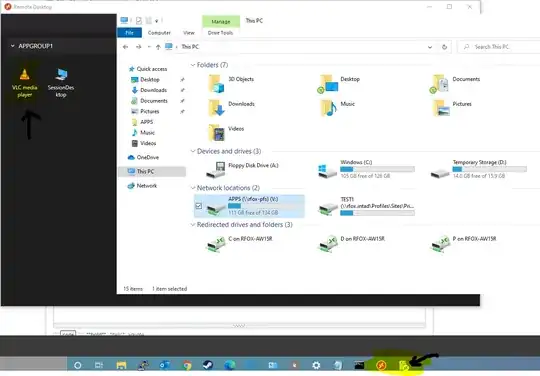The width and height of the screenshot is (540, 376).
Task: Select the Documents folder icon in Folders
Action: coord(455,83)
